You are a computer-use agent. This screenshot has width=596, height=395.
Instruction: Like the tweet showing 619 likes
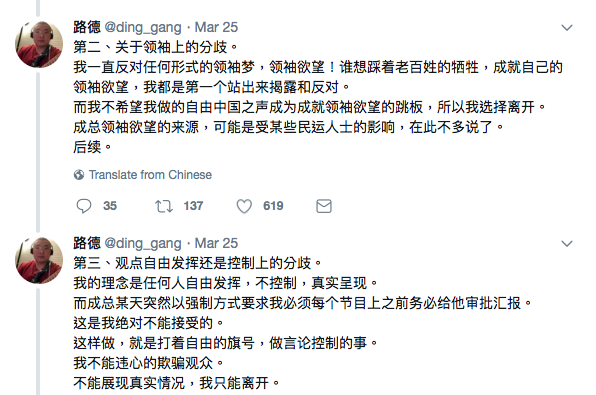(x=244, y=206)
